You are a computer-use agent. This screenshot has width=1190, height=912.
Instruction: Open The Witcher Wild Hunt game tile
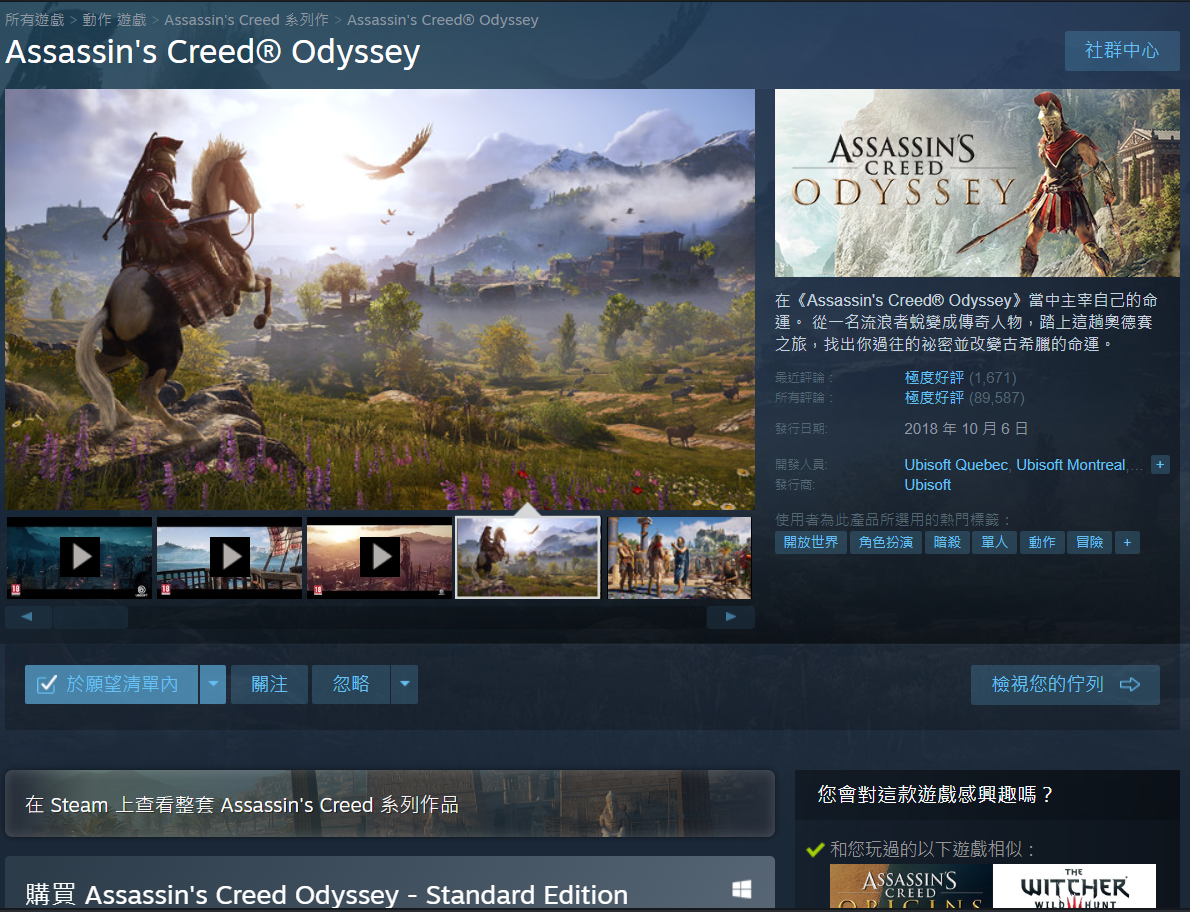pyautogui.click(x=1074, y=886)
